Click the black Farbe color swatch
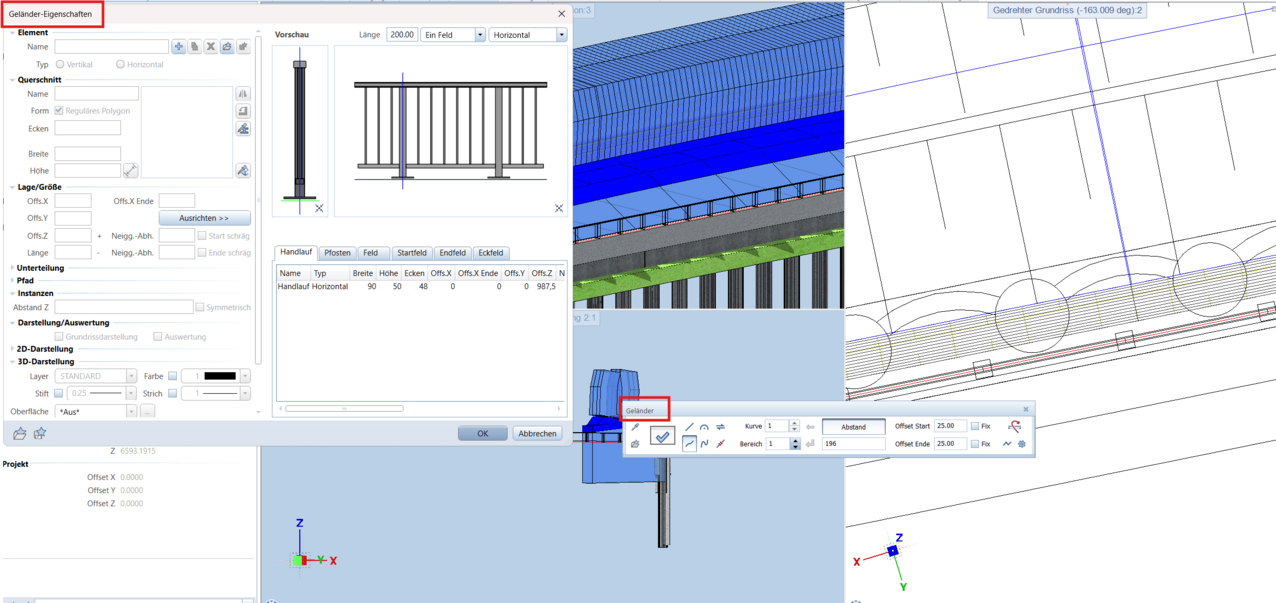The width and height of the screenshot is (1276, 603). coord(219,377)
